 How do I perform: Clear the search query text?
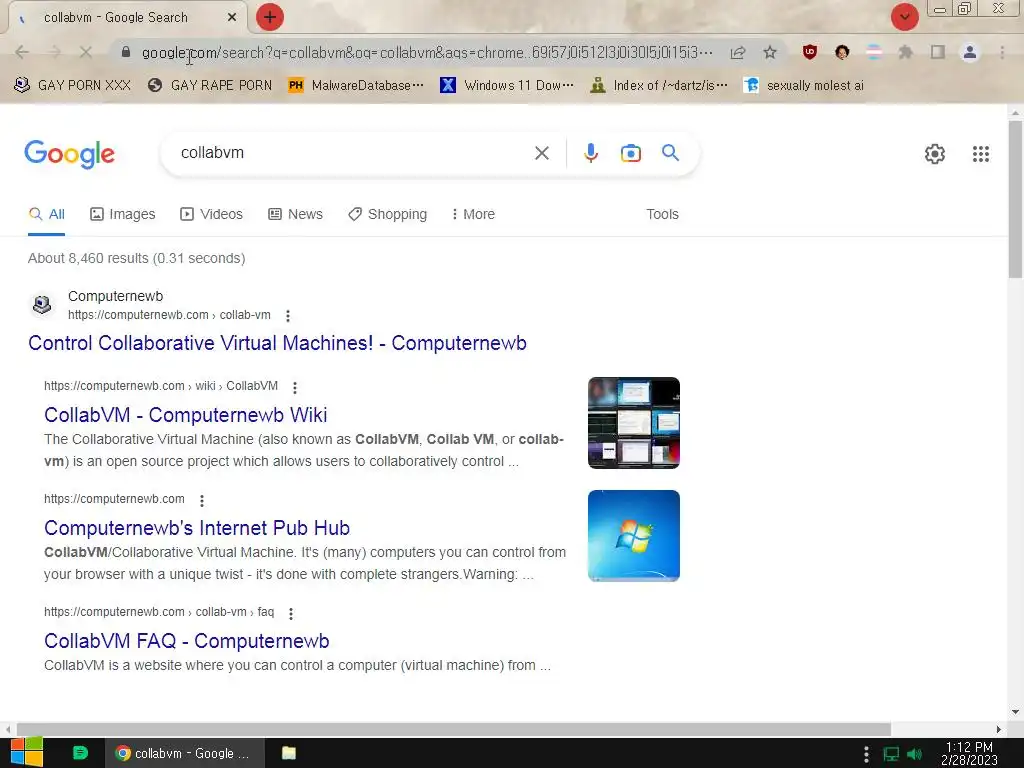click(x=541, y=153)
